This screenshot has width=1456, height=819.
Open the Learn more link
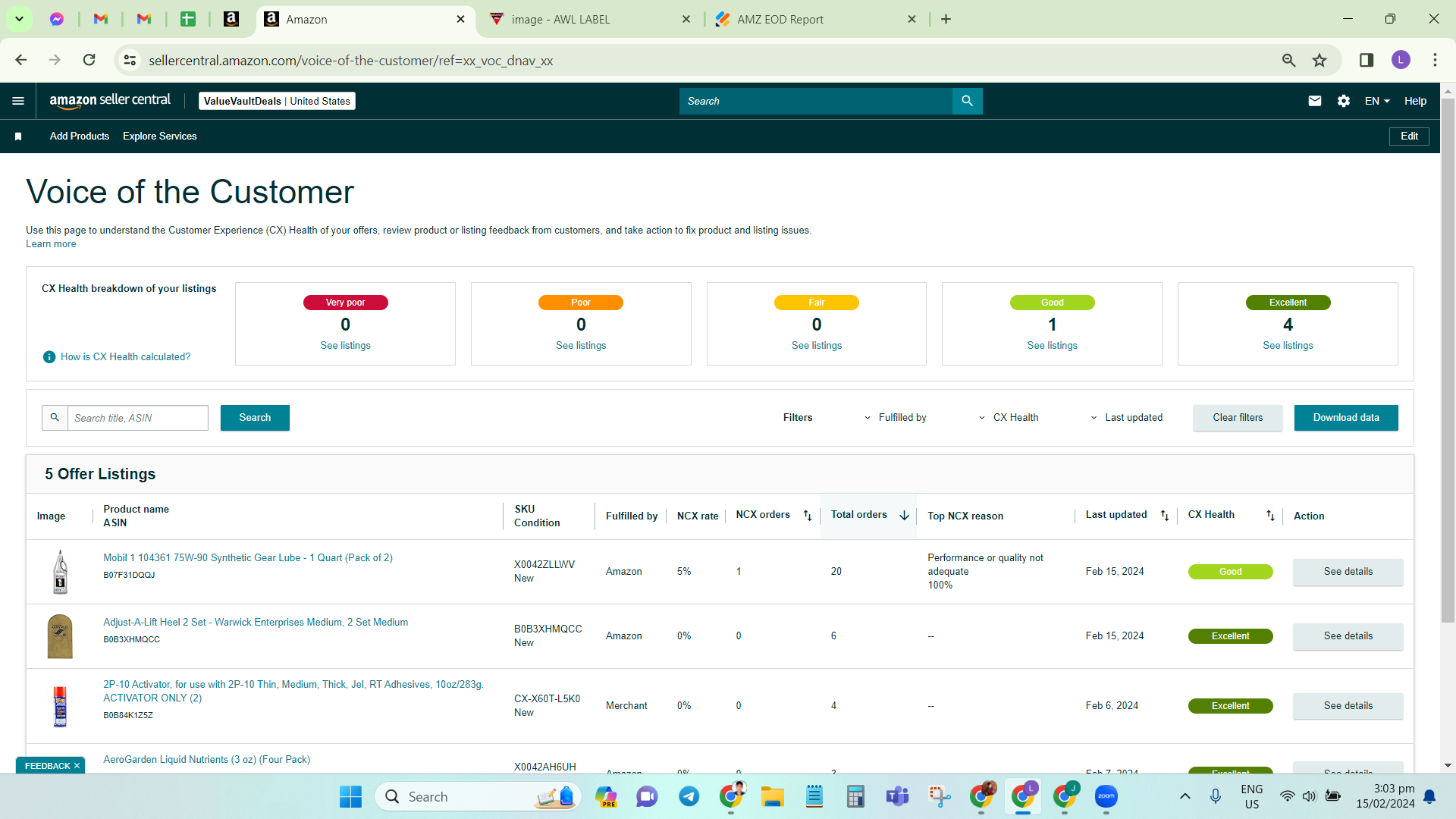(x=51, y=244)
